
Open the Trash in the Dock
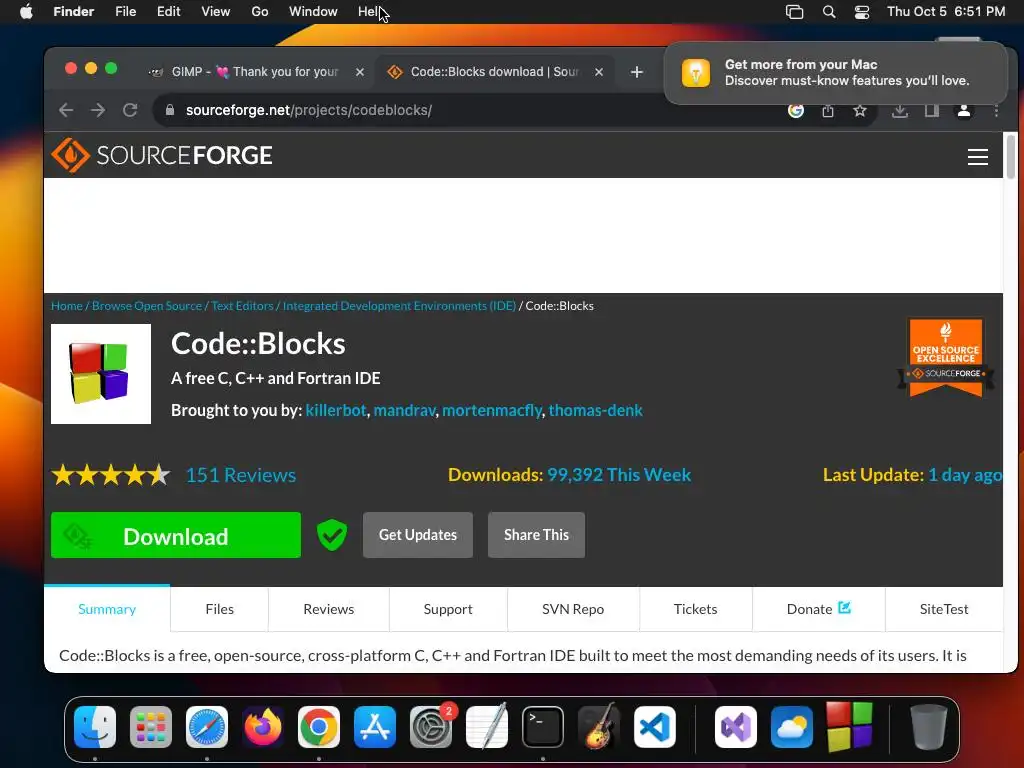click(928, 727)
